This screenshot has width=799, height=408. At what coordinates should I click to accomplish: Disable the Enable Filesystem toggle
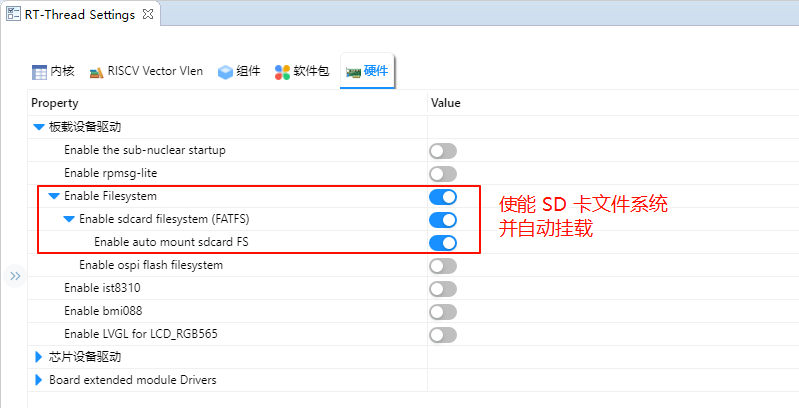(x=443, y=197)
